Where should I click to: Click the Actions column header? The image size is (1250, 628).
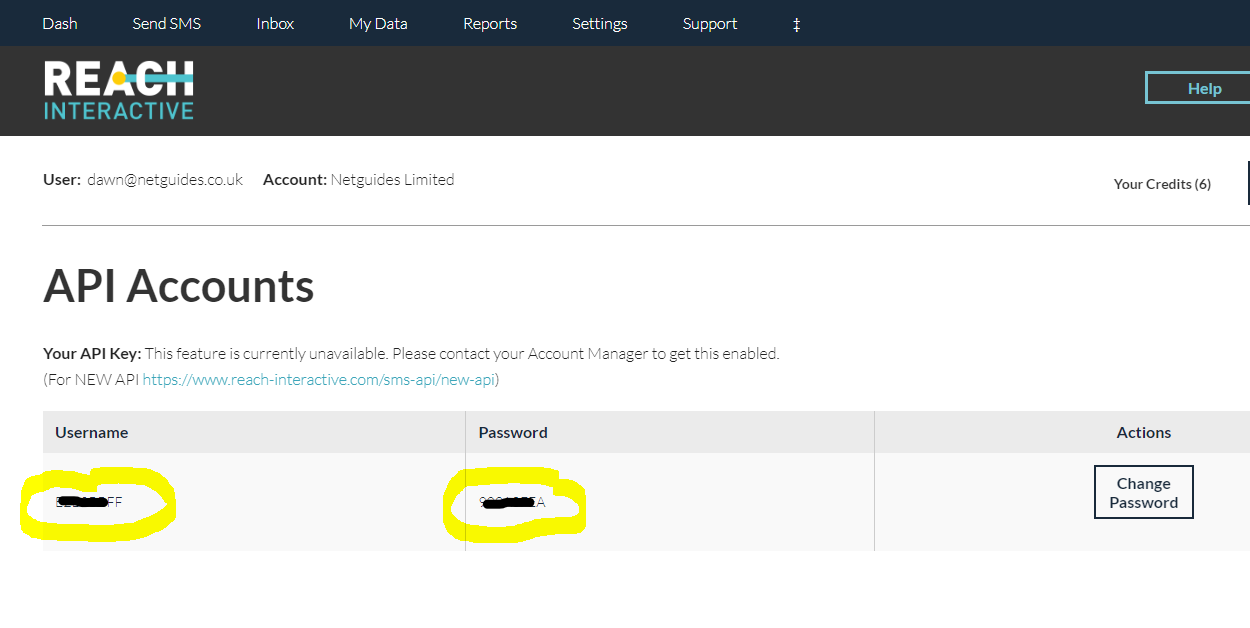point(1143,433)
